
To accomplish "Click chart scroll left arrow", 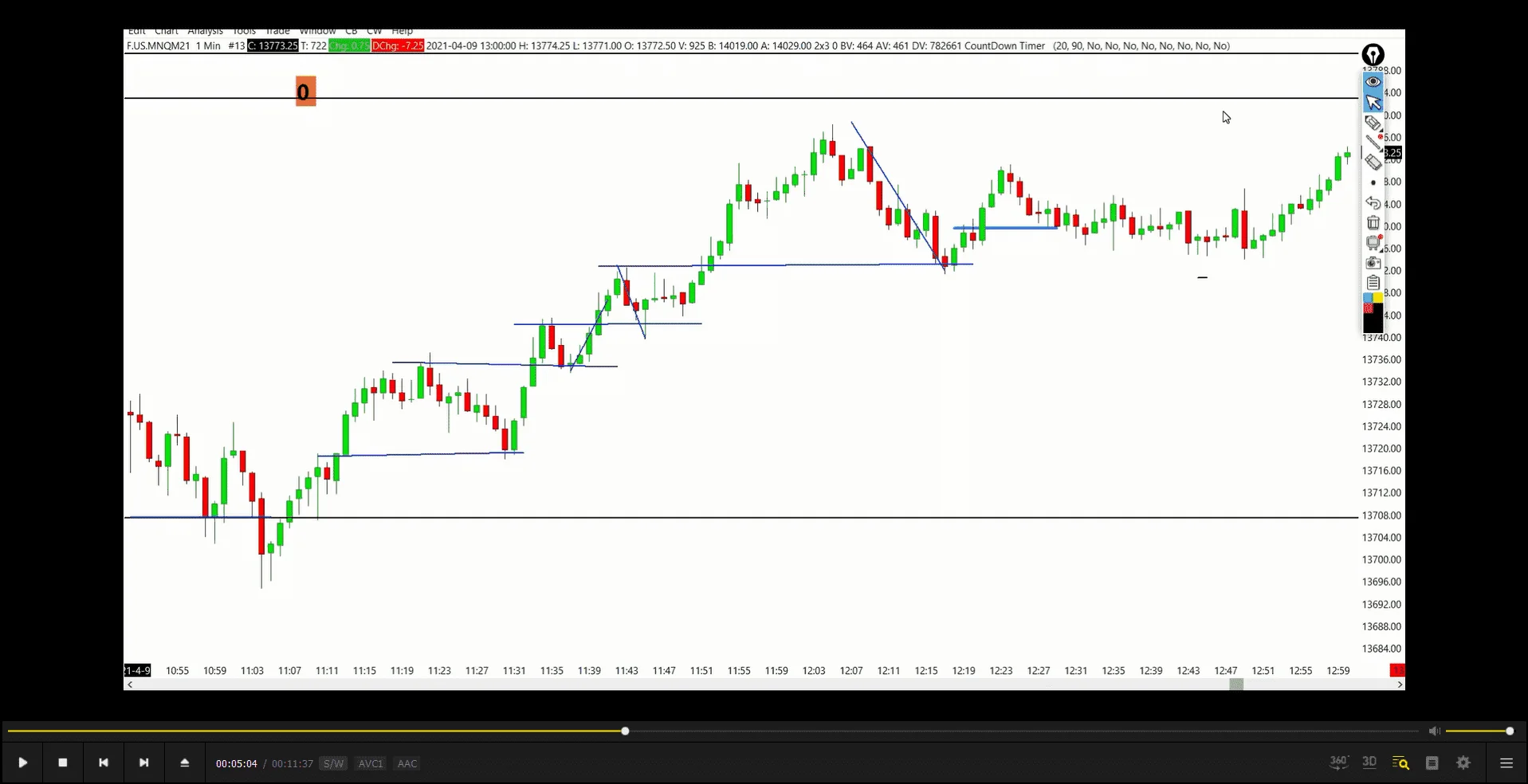I will pos(130,684).
